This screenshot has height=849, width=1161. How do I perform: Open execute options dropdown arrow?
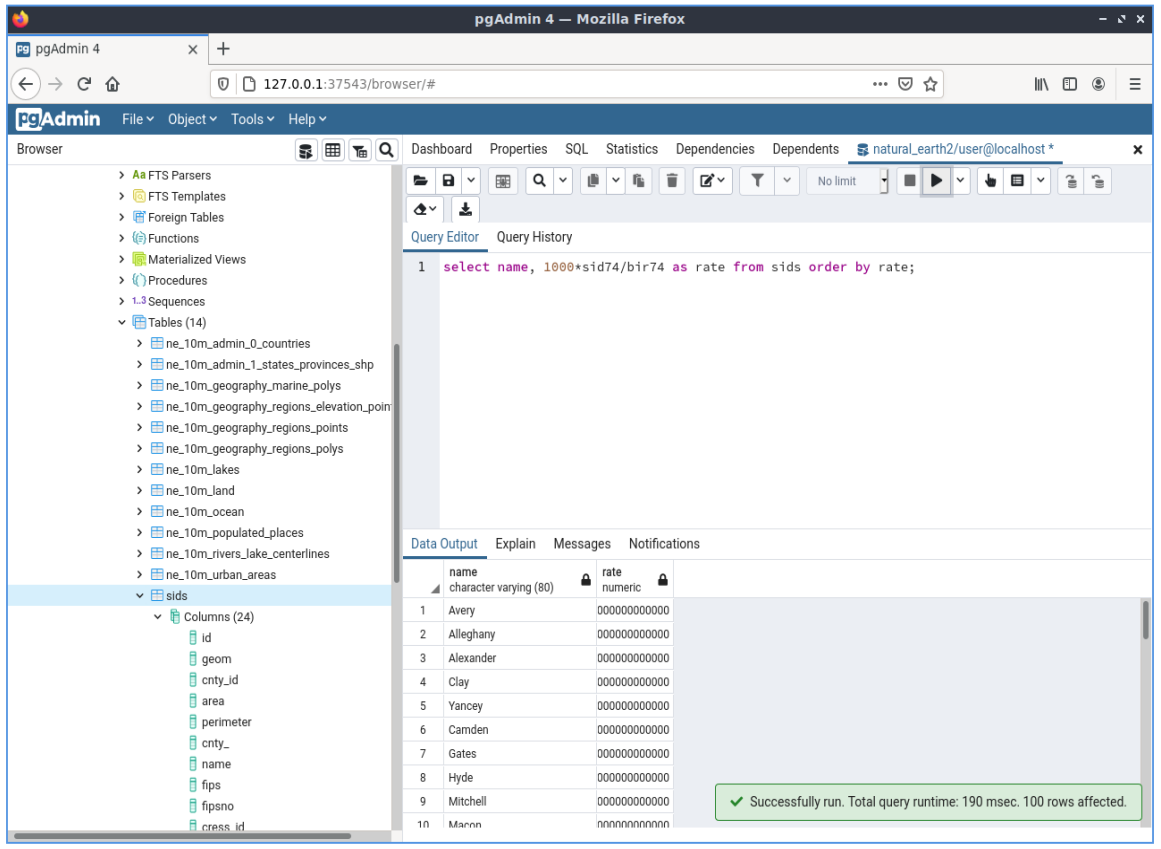[960, 181]
